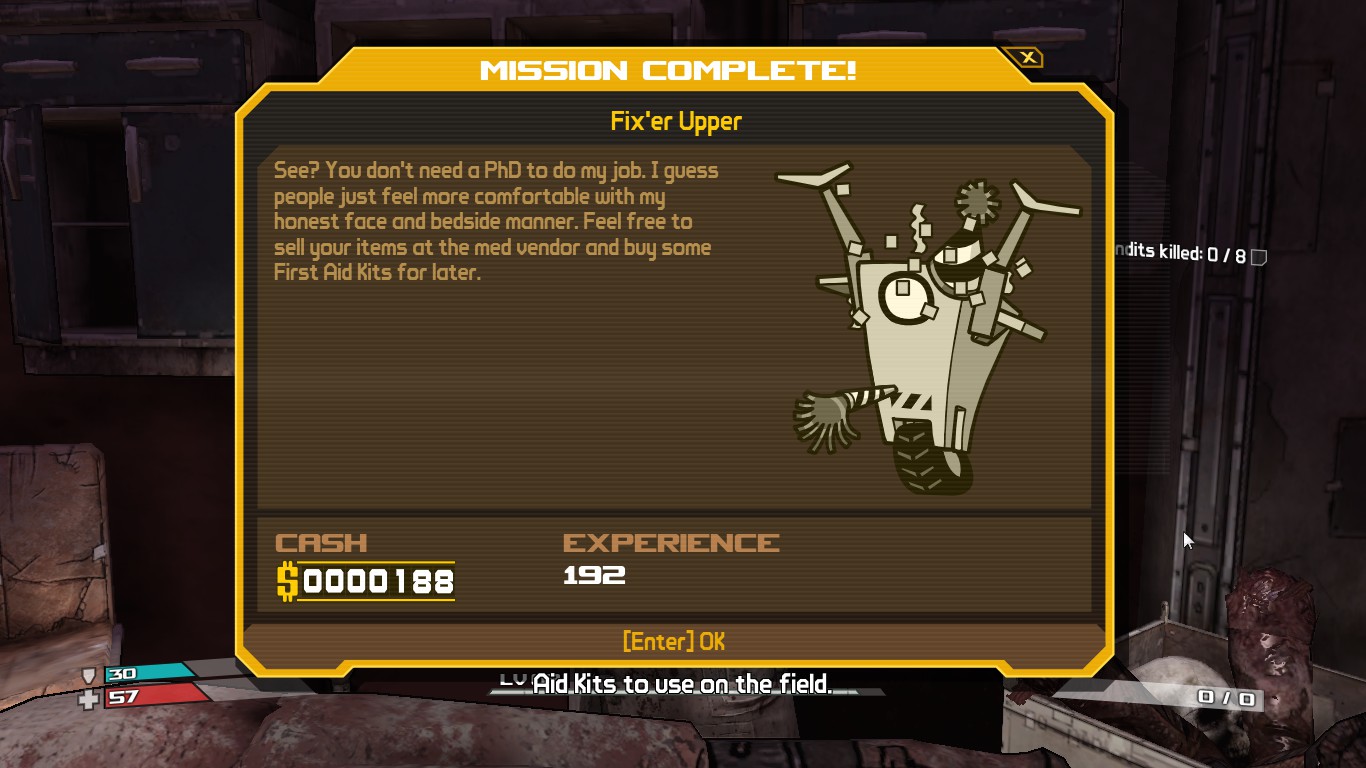
Task: Click the MISSION COMPLETE! header banner
Action: (x=668, y=70)
